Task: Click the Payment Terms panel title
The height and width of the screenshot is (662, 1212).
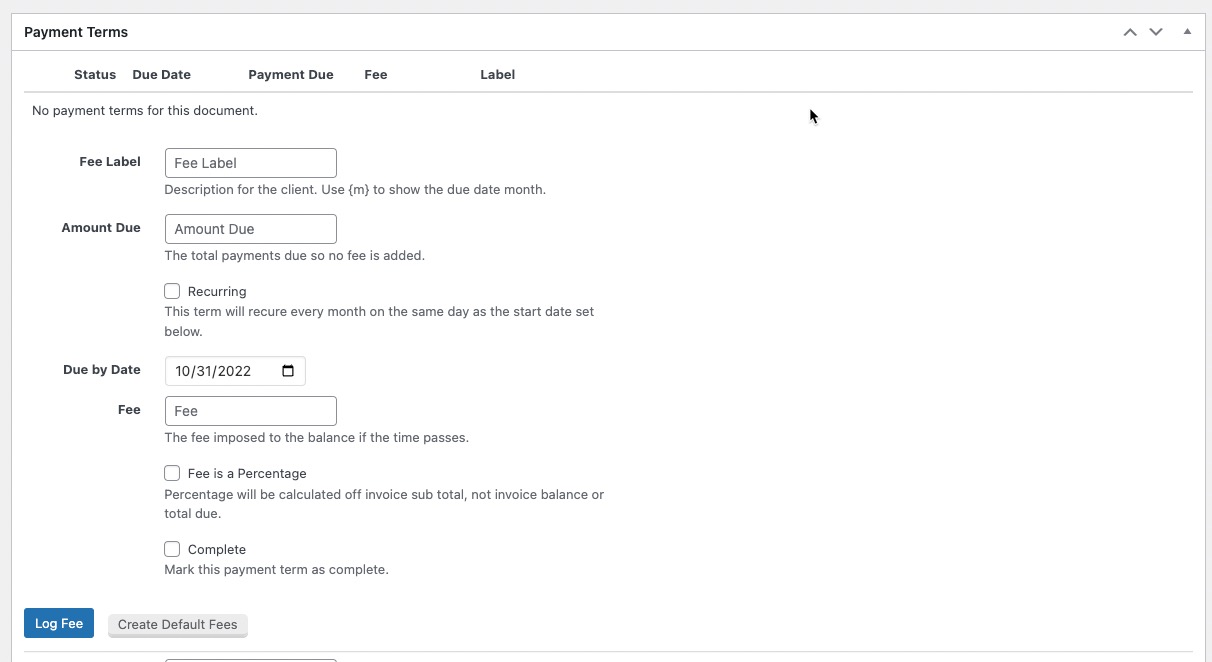Action: coord(76,32)
